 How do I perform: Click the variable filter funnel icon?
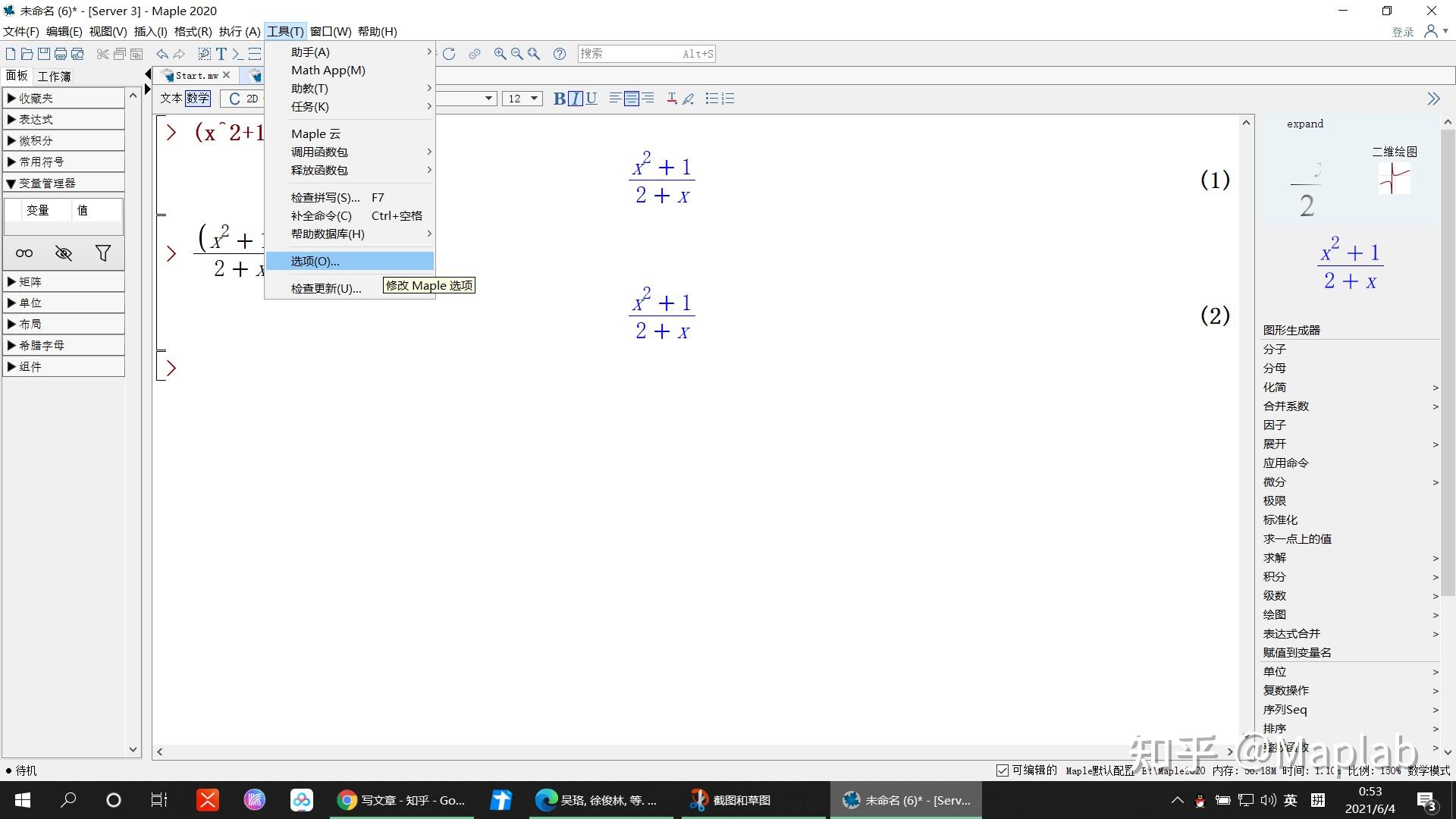coord(102,253)
